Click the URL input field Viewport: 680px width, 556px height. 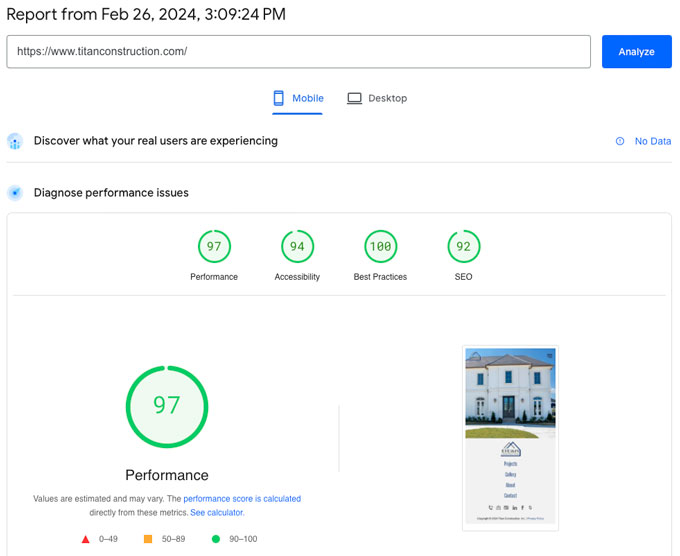coord(298,52)
